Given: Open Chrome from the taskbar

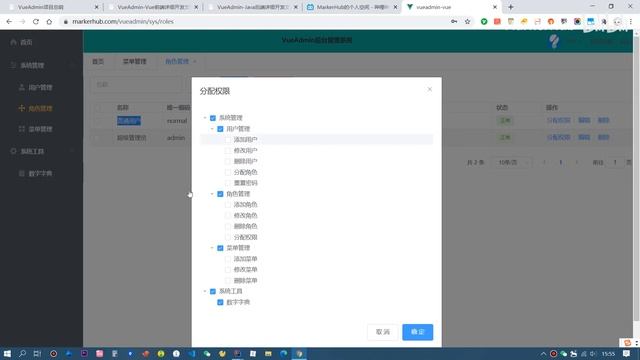Looking at the screenshot, I should [299, 353].
